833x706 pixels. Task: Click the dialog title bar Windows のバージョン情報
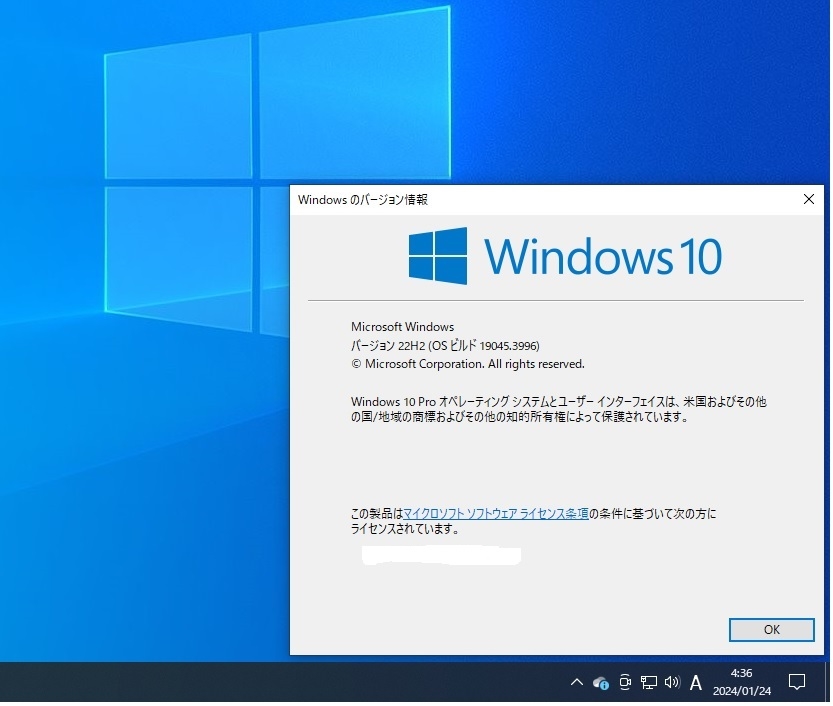pos(364,200)
